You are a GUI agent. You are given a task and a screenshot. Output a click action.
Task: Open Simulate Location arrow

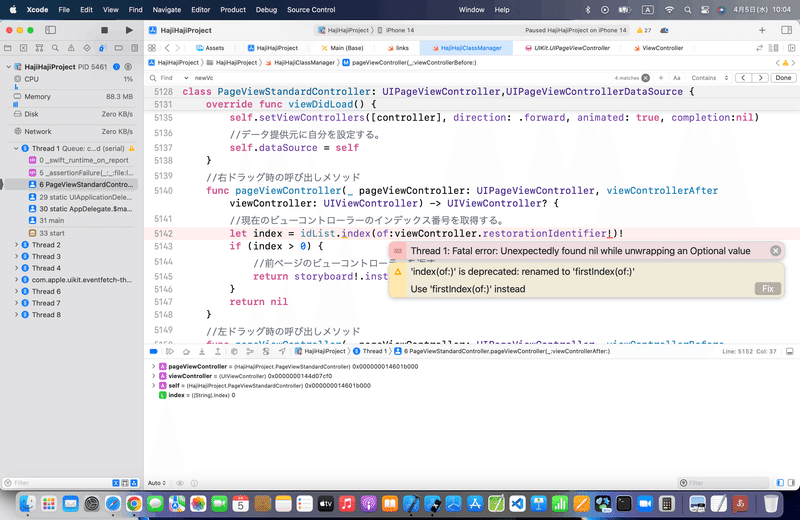coord(282,352)
